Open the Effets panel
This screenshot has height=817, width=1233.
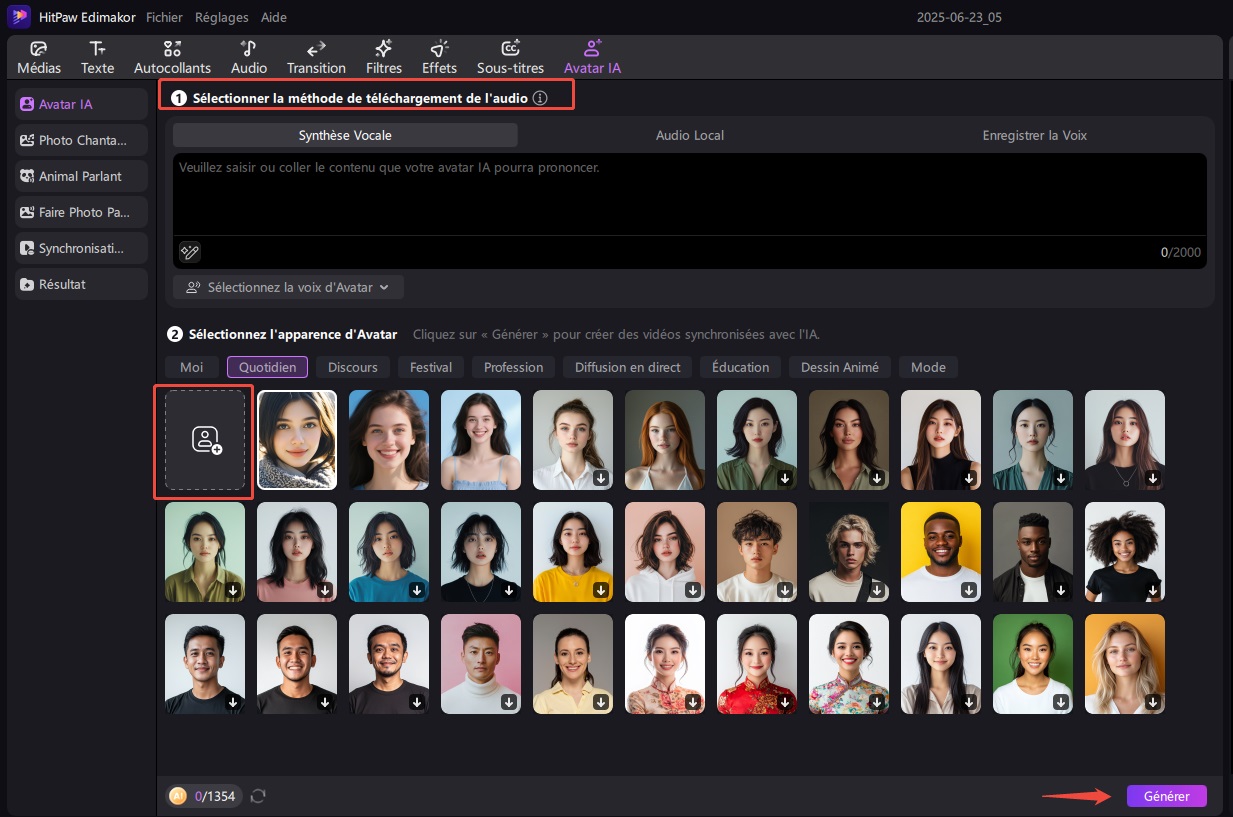point(439,58)
